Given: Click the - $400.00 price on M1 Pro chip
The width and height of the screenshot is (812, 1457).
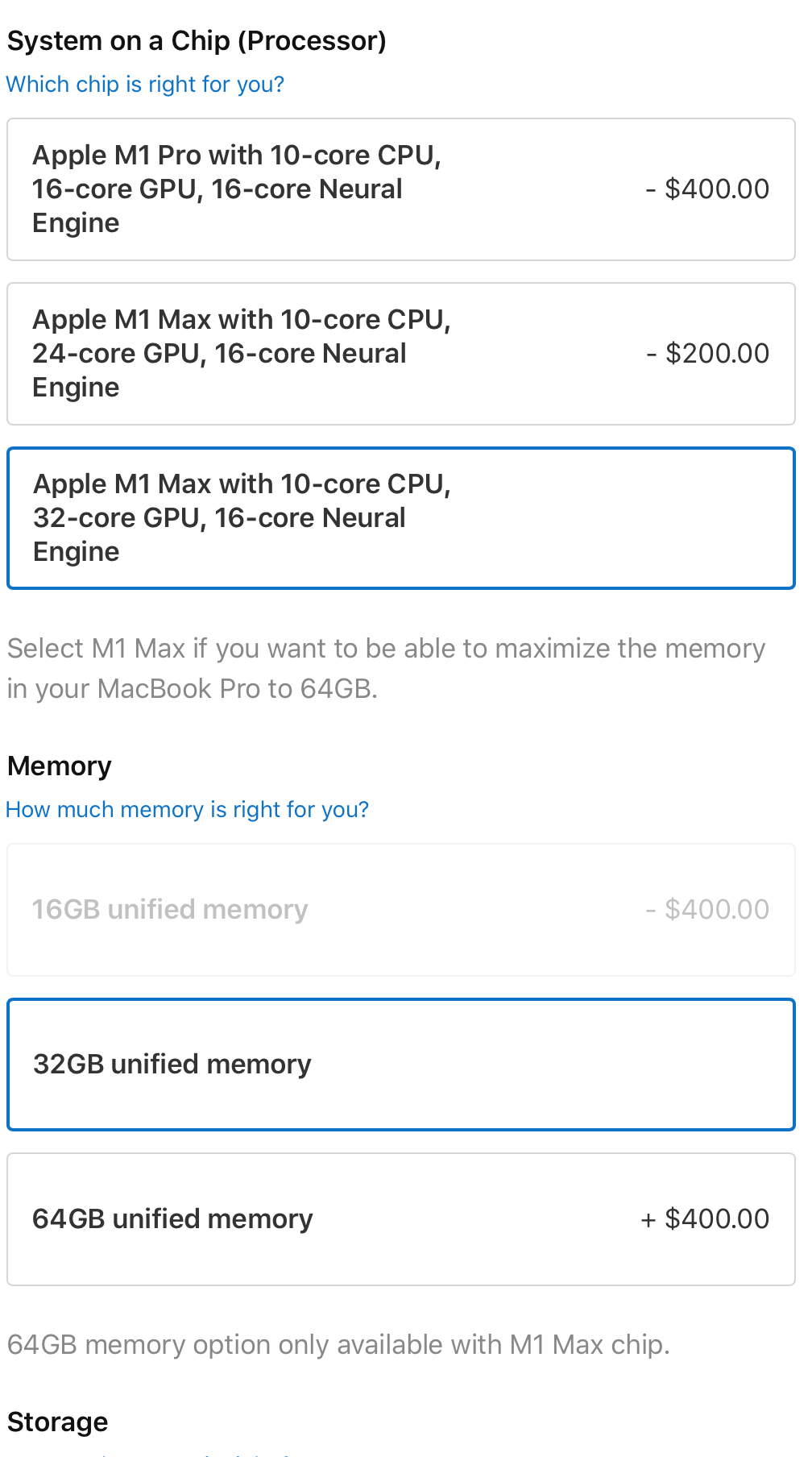Looking at the screenshot, I should coord(707,189).
